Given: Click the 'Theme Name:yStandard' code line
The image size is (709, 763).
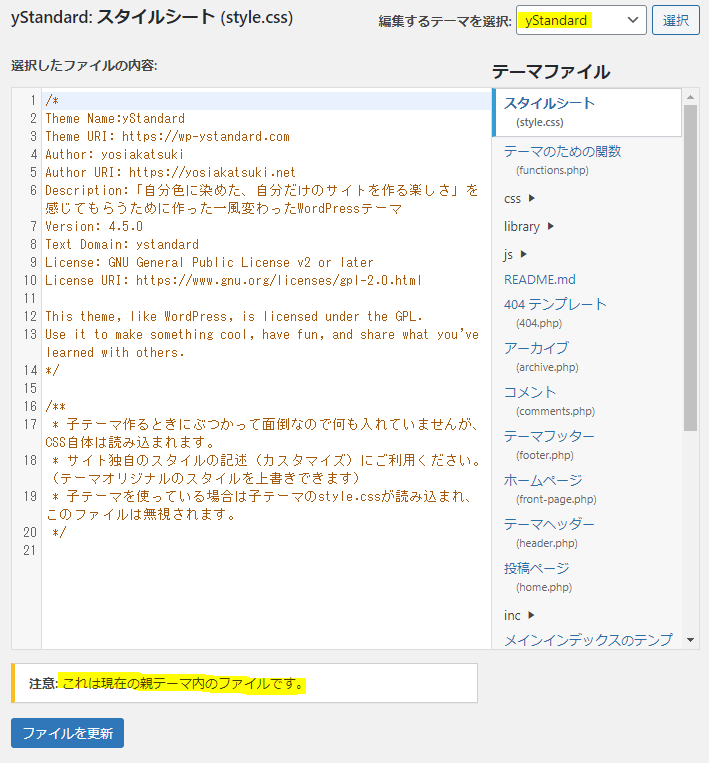Looking at the screenshot, I should point(115,118).
